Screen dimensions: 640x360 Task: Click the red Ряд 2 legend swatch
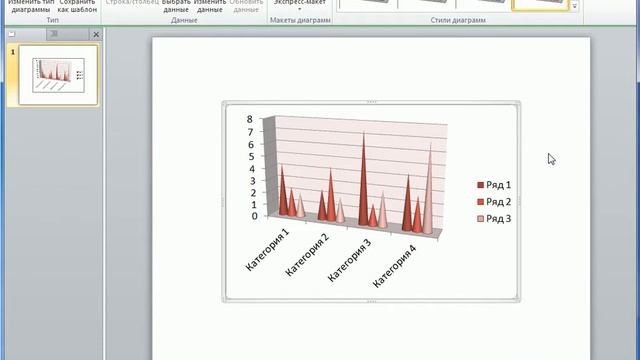(x=480, y=202)
